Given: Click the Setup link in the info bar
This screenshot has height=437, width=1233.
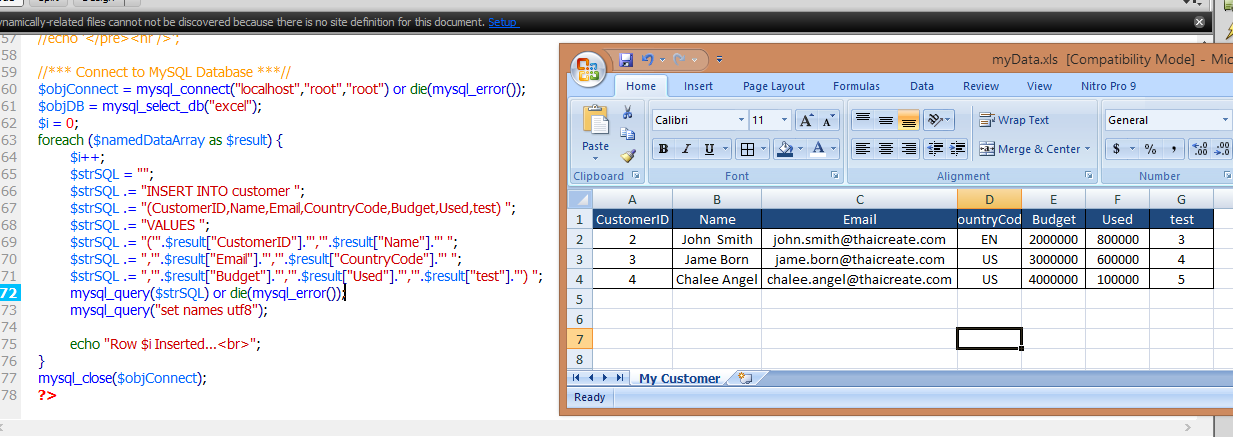Looking at the screenshot, I should pyautogui.click(x=503, y=22).
